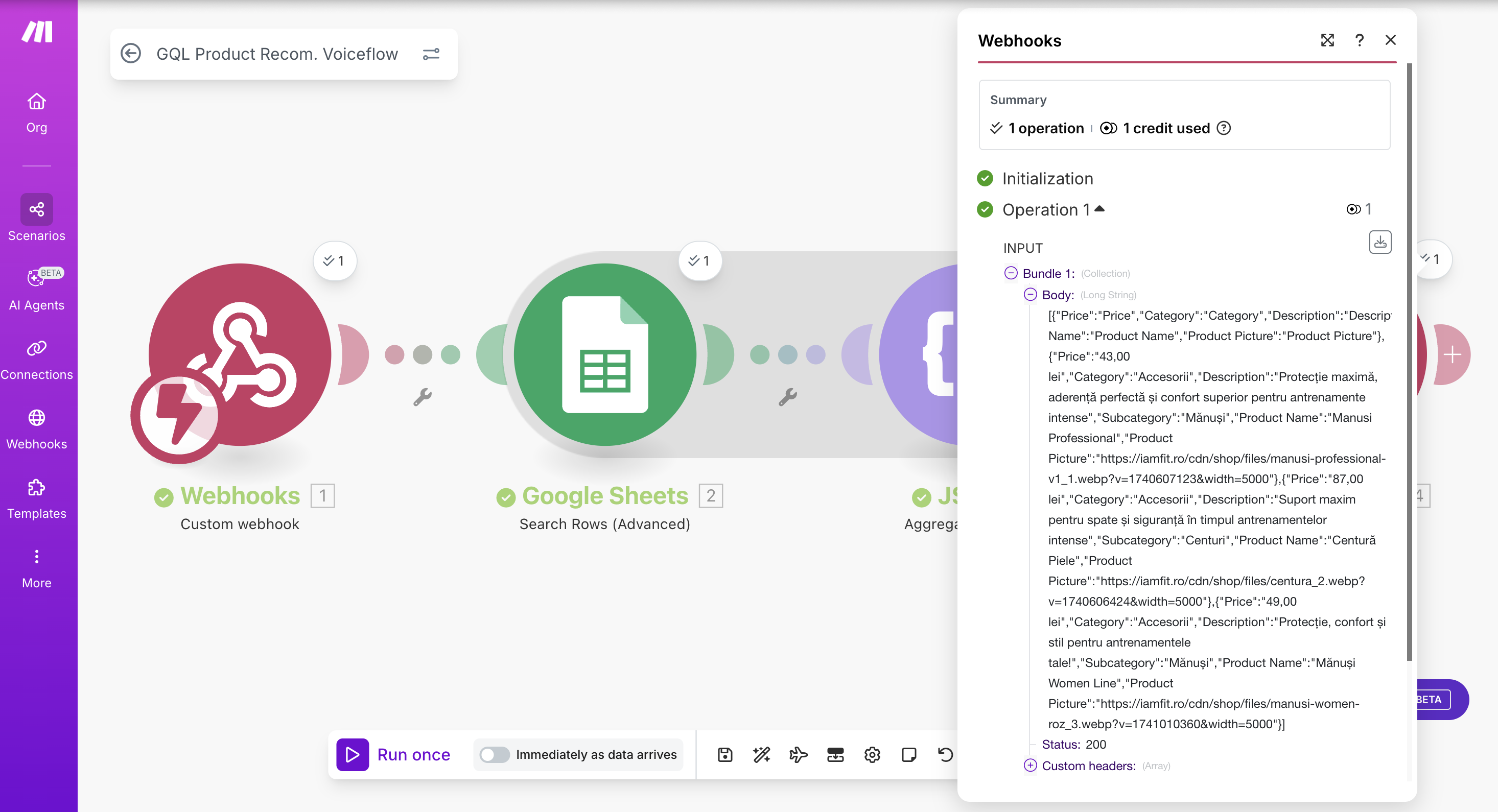Select the Google Sheets module circle
Image resolution: width=1498 pixels, height=812 pixels.
605,354
